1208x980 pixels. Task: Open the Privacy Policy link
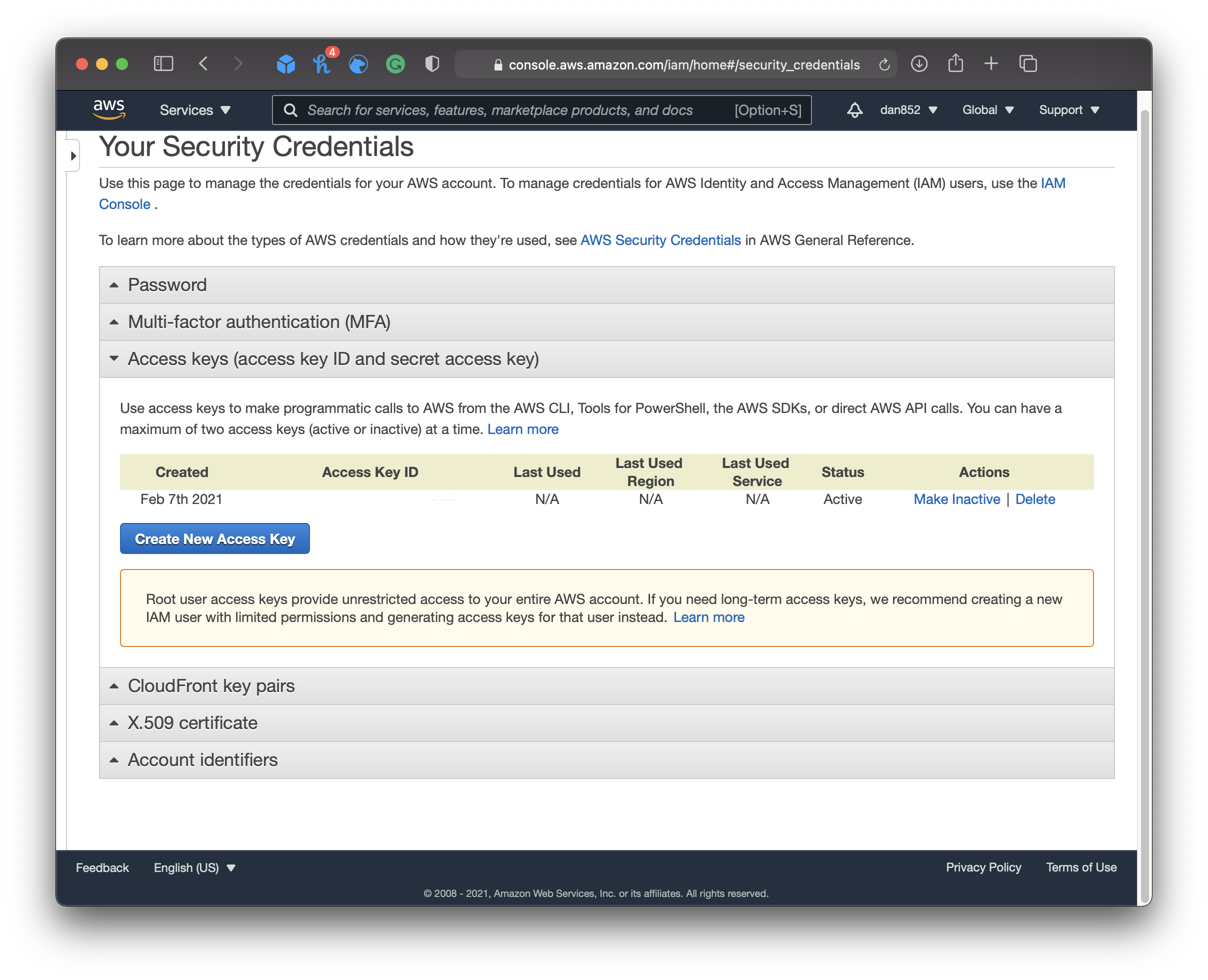(x=983, y=867)
